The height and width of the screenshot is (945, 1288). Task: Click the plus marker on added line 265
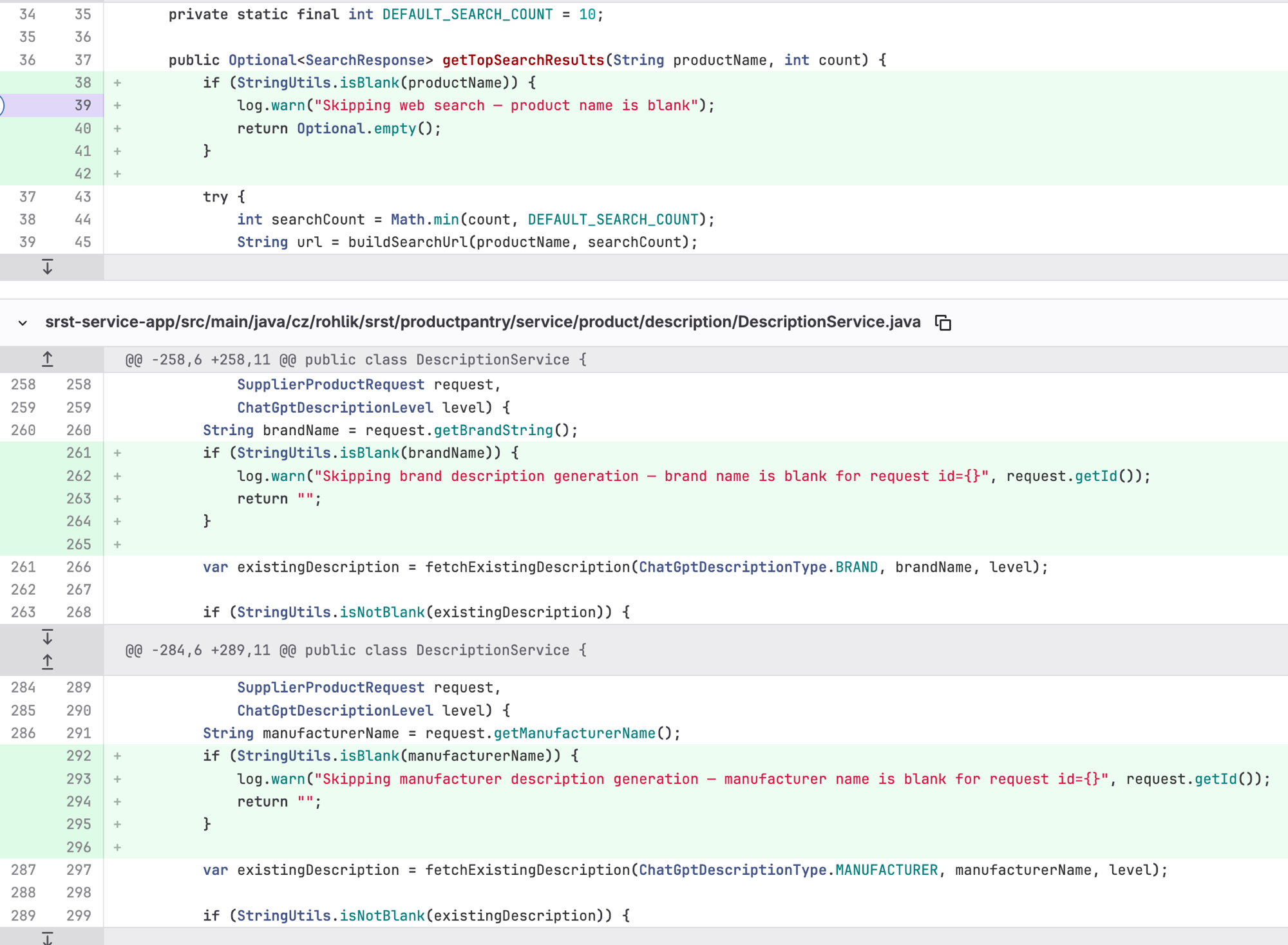117,545
